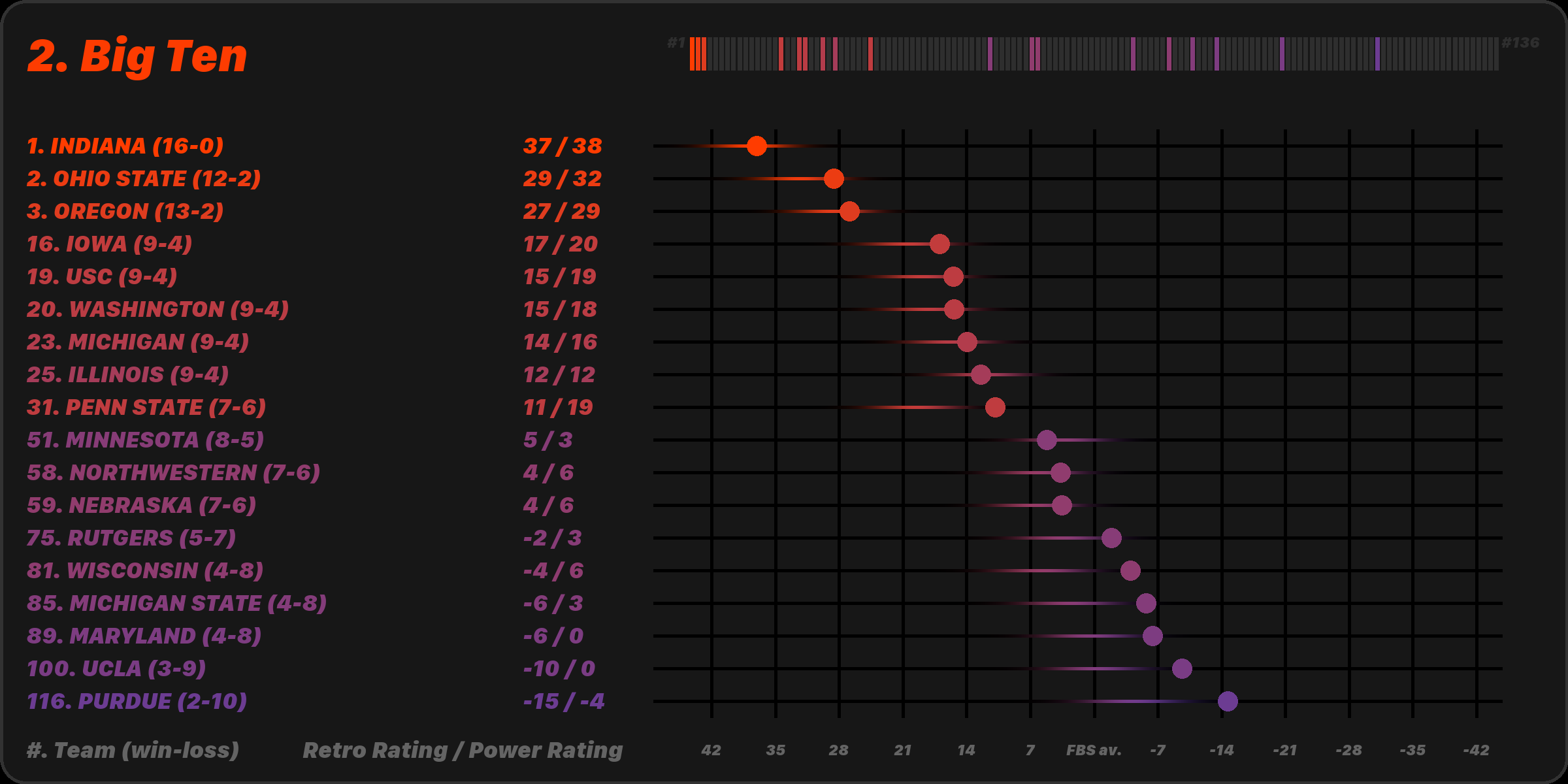The width and height of the screenshot is (1568, 784).
Task: Select Illinois's "12 / 12" rating value
Action: pyautogui.click(x=559, y=374)
